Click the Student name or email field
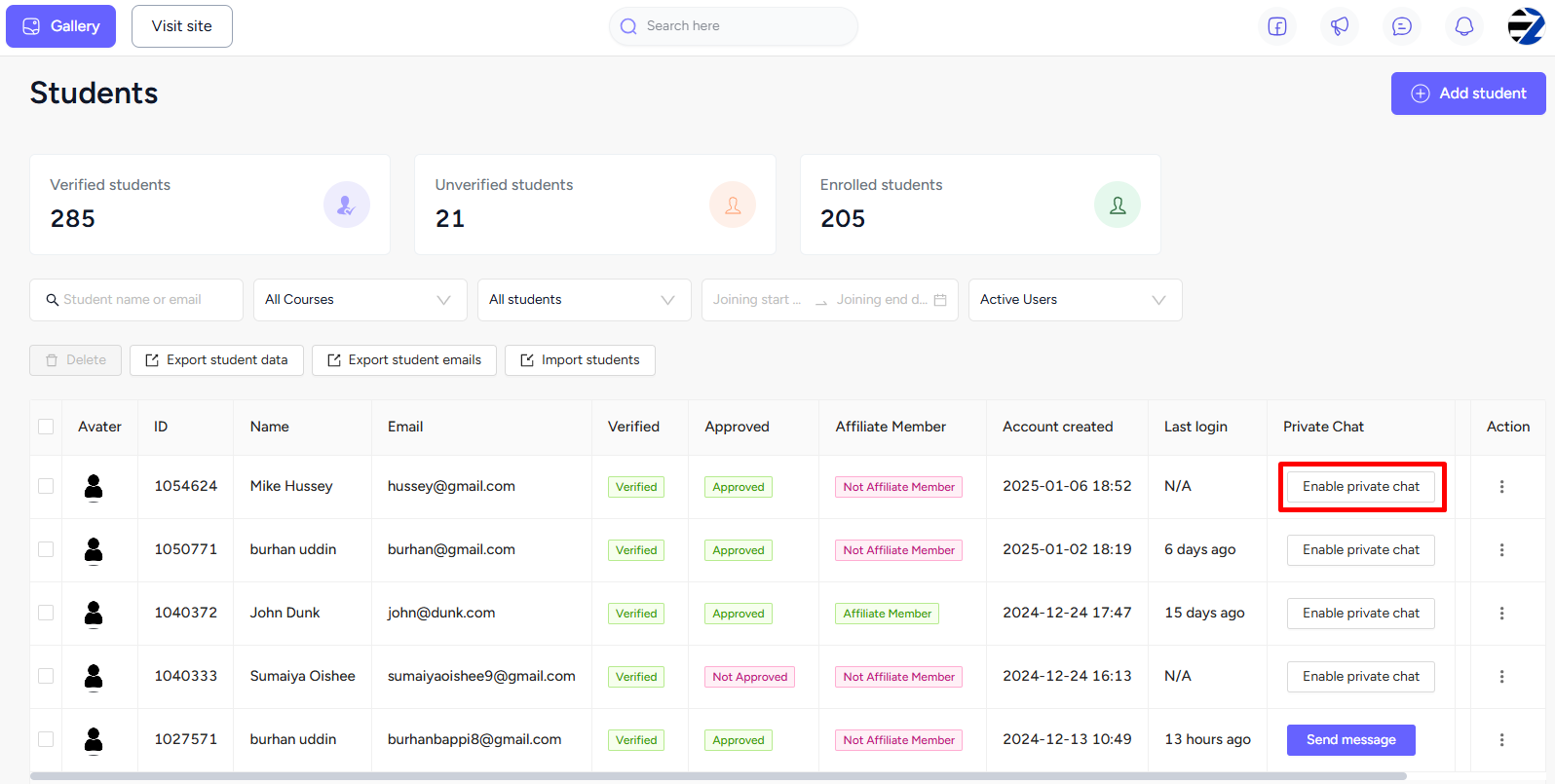The image size is (1555, 784). click(x=136, y=300)
